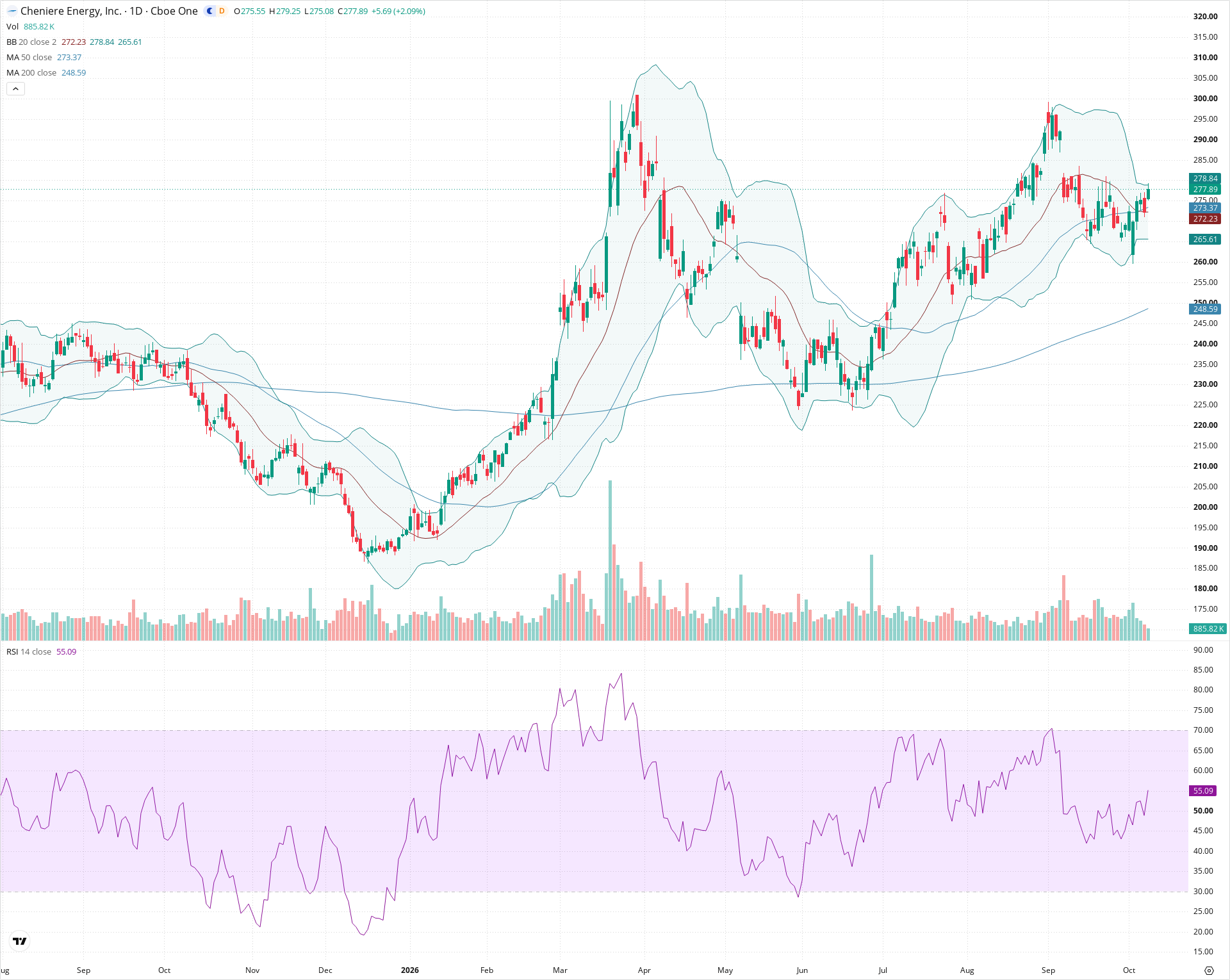This screenshot has width=1230, height=980.
Task: Click the 277.89 current price label
Action: point(1206,189)
